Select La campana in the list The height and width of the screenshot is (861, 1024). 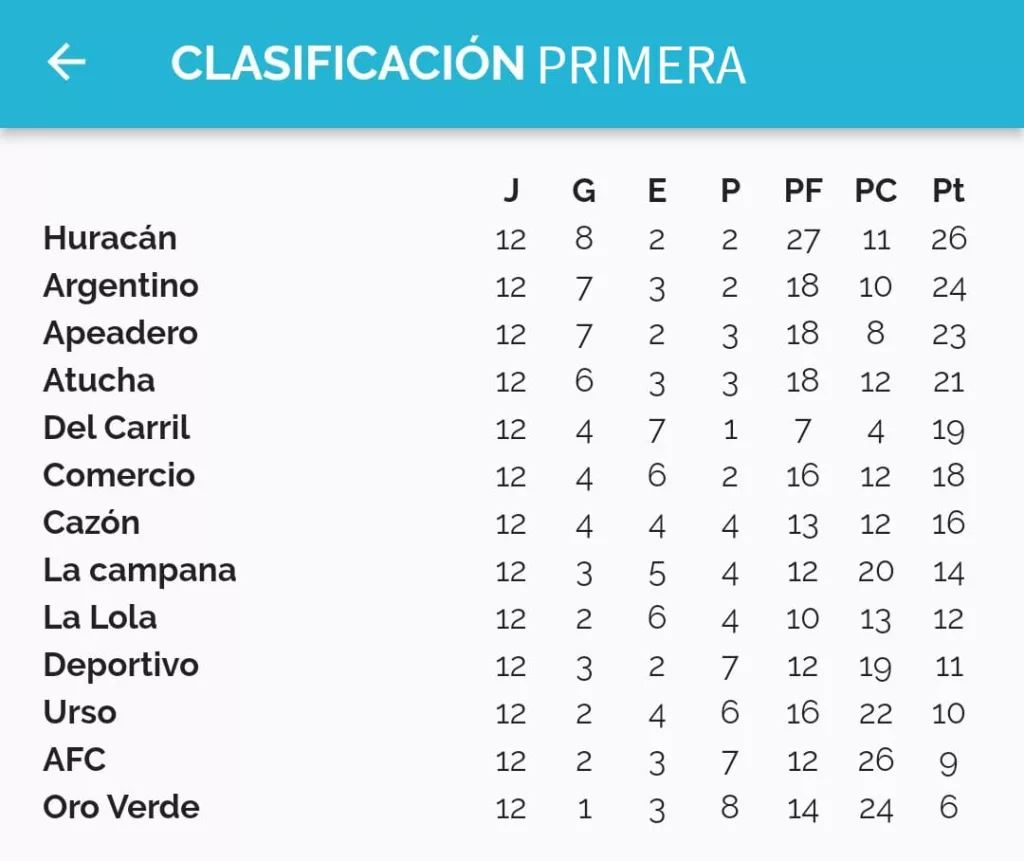[x=140, y=570]
